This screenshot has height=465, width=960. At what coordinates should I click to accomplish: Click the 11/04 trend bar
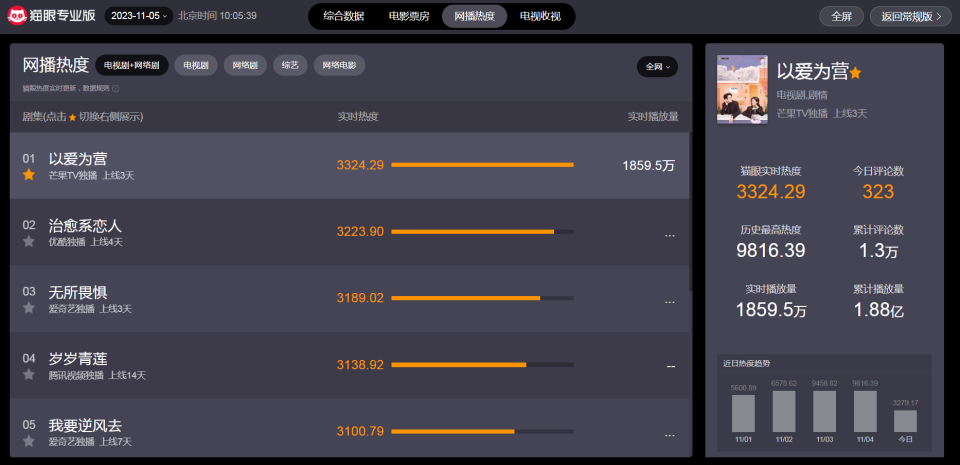[864, 411]
